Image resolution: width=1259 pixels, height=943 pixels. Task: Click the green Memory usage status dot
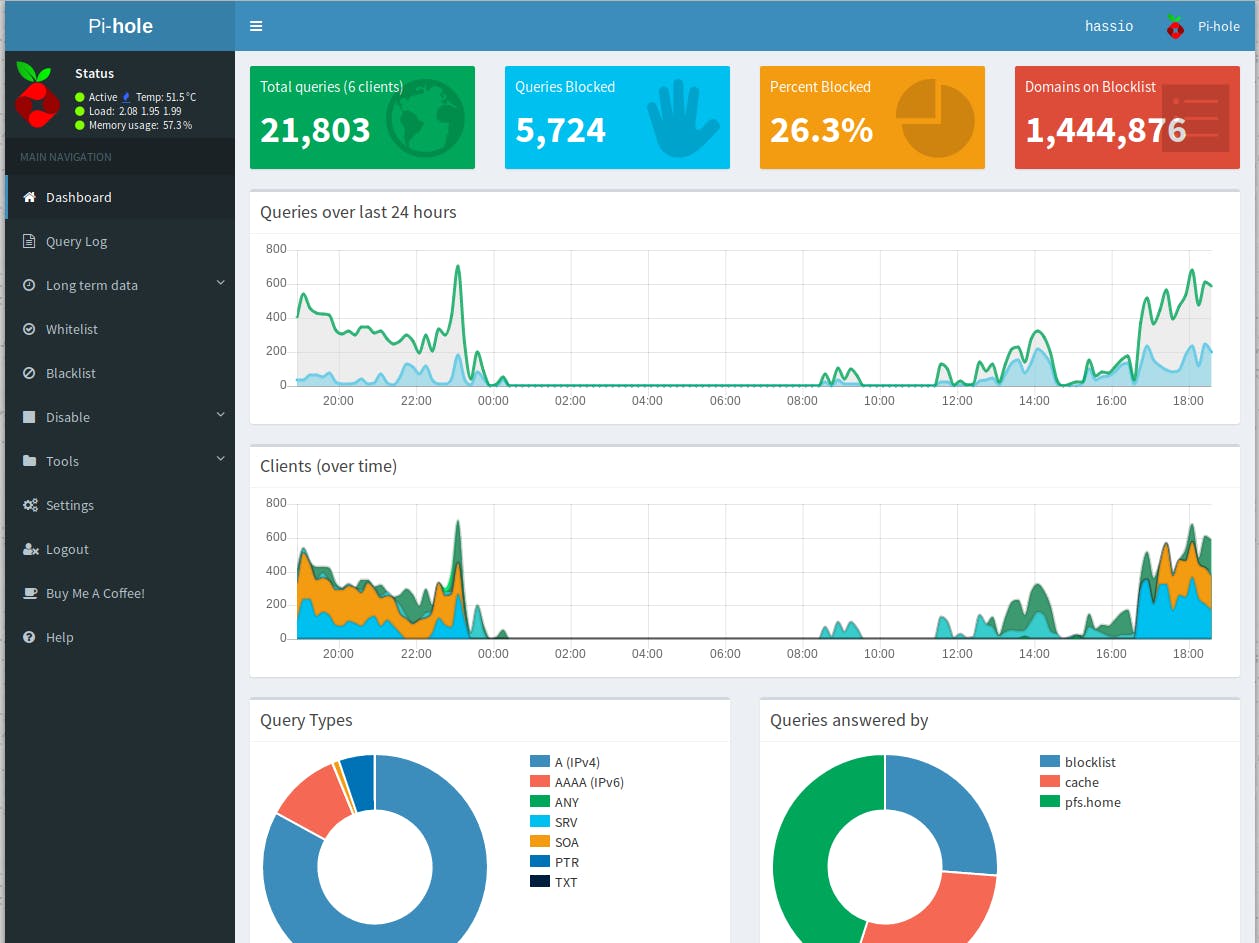pyautogui.click(x=80, y=125)
